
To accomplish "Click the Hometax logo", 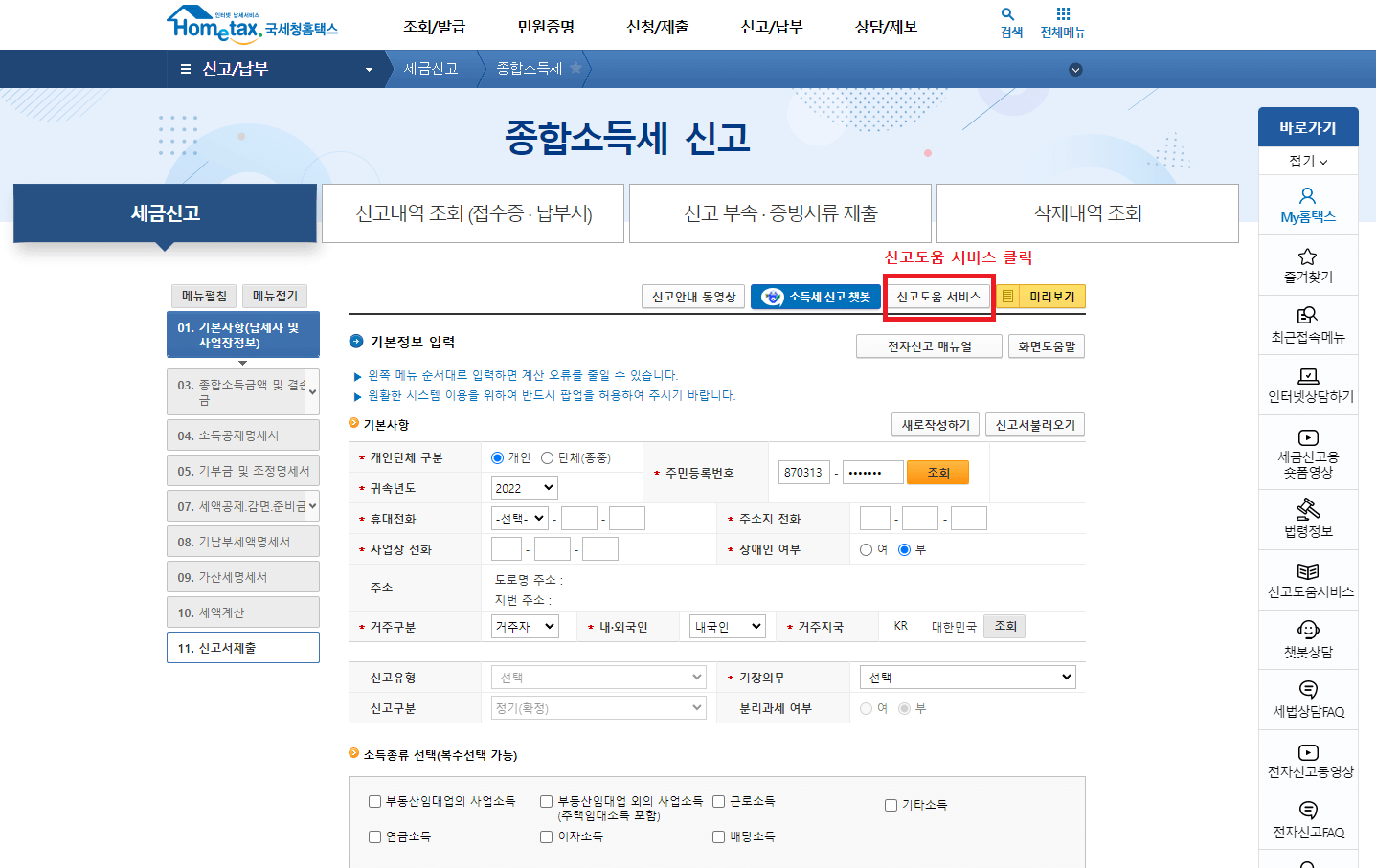I will [x=252, y=25].
